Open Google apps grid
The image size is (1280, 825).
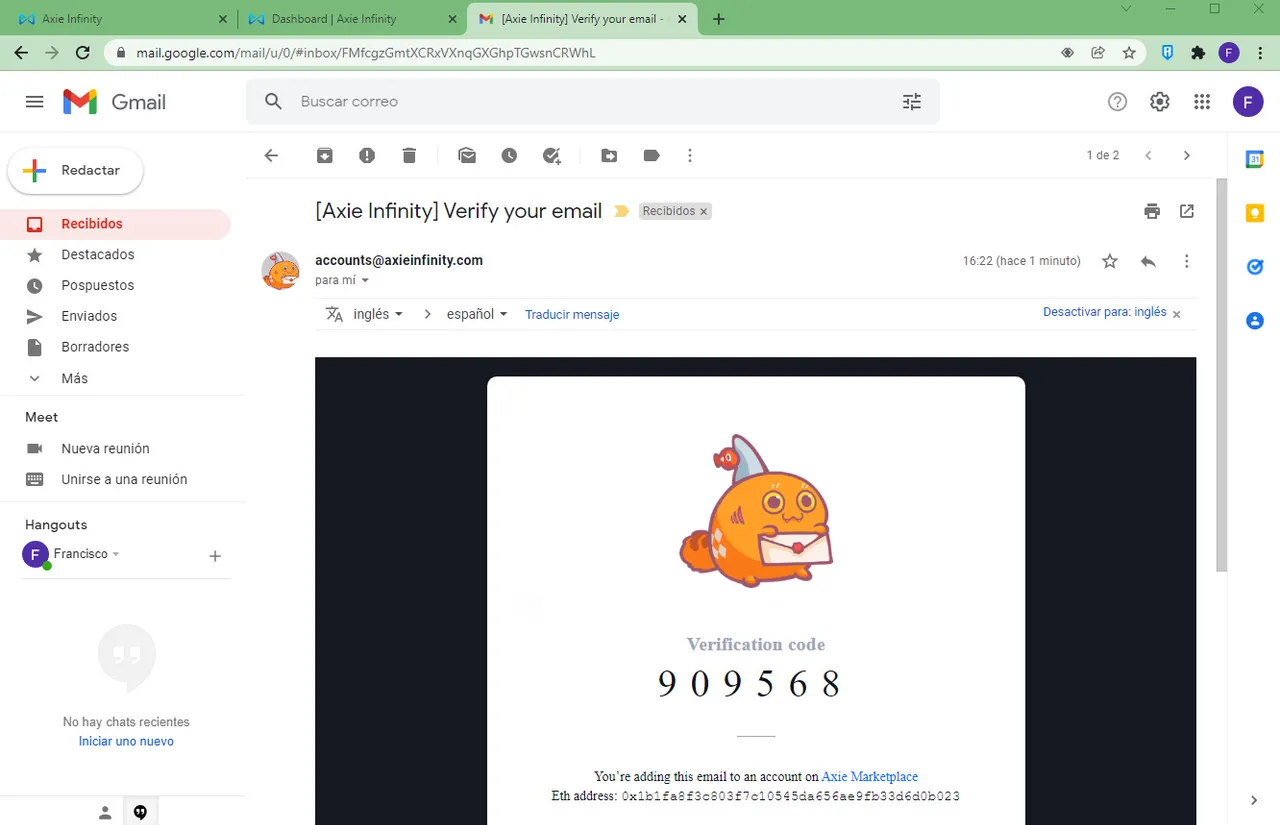[x=1202, y=102]
